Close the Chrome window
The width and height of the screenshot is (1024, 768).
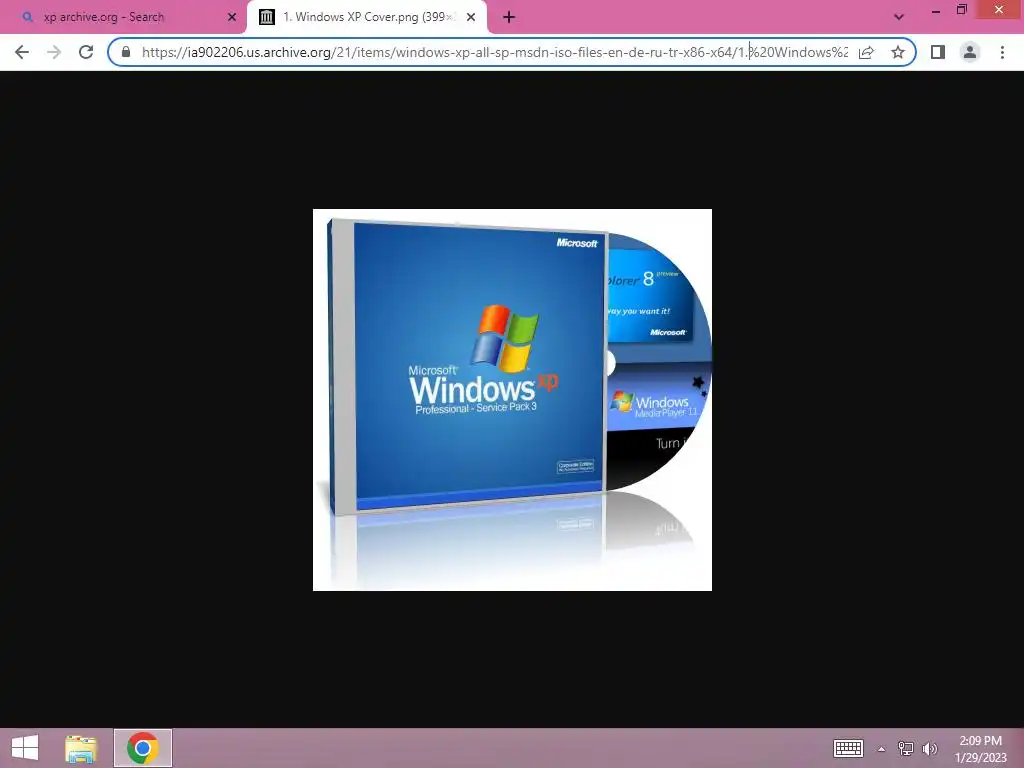pyautogui.click(x=999, y=10)
